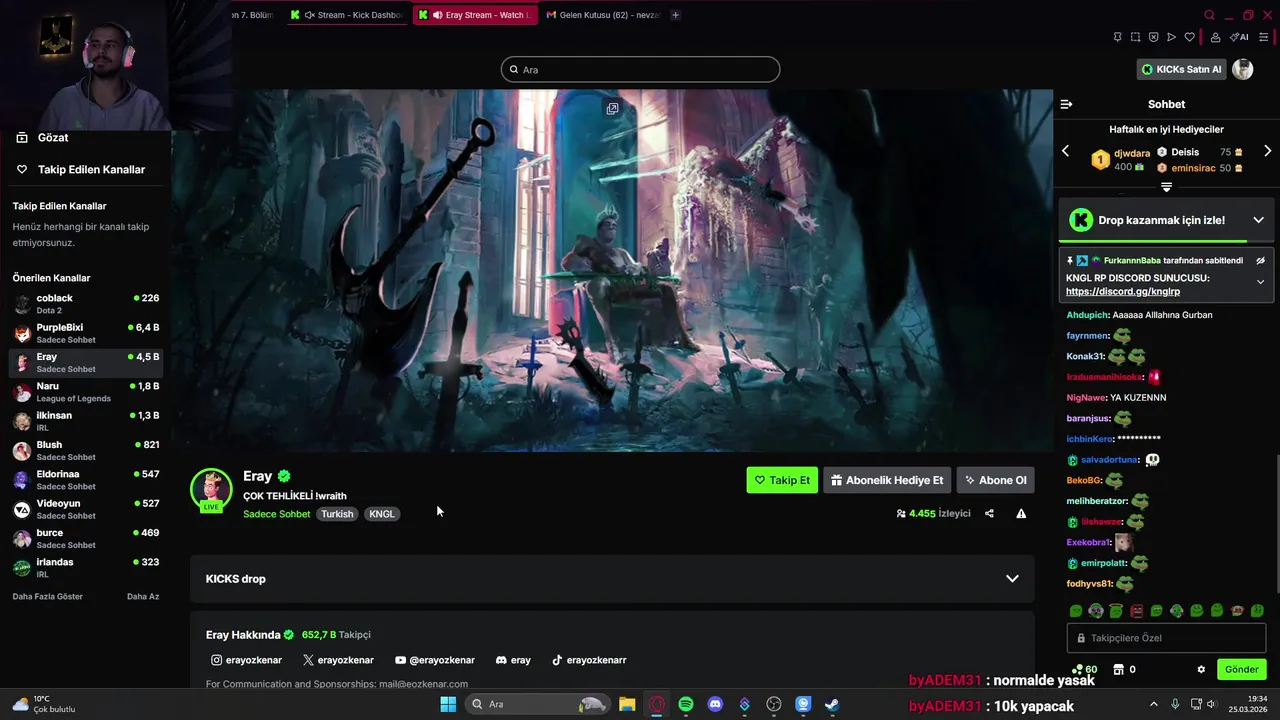Open Sadece Sohbet category link under Eray
The image size is (1280, 720).
276,514
